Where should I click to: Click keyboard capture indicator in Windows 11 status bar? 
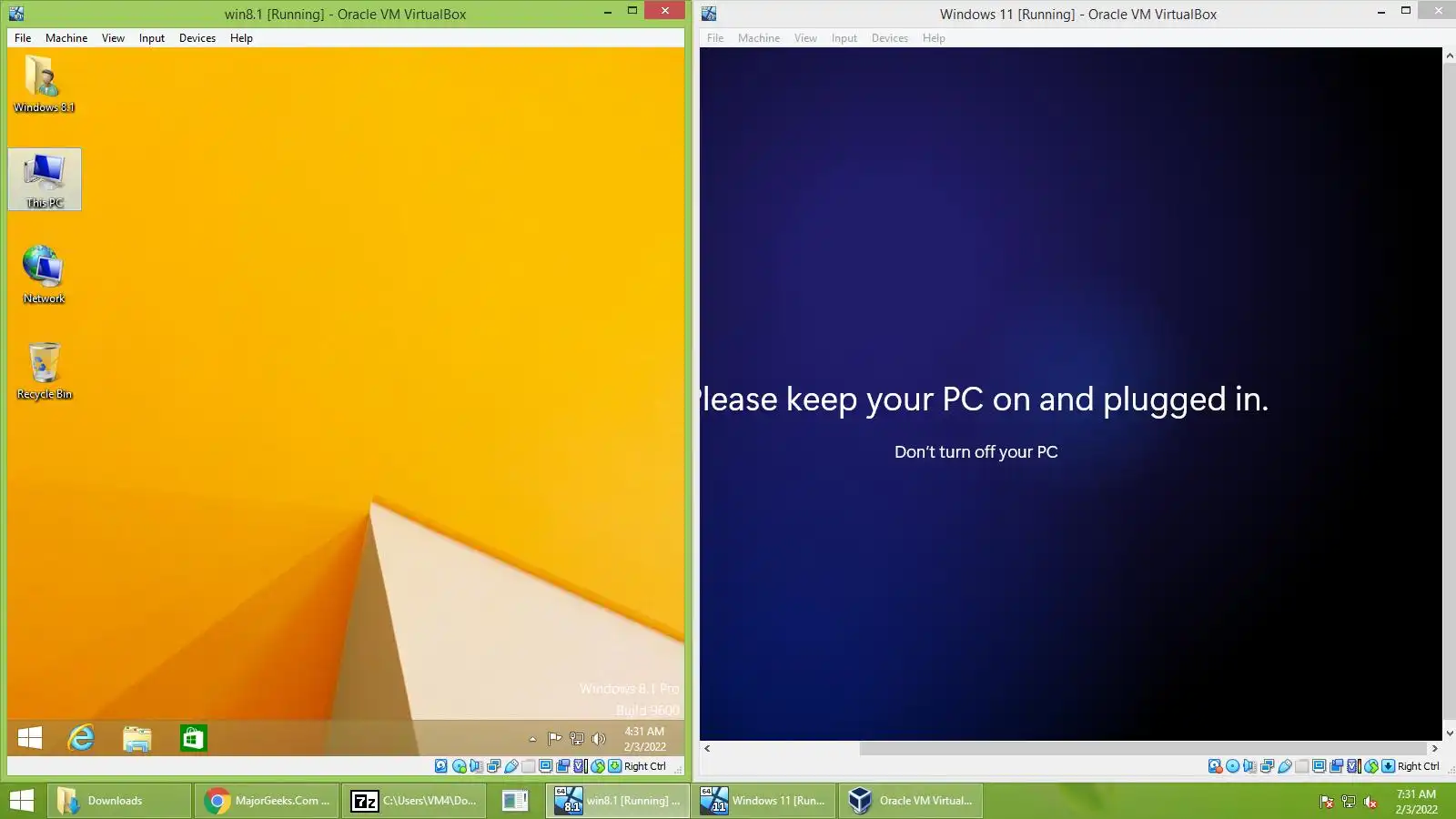[x=1388, y=766]
